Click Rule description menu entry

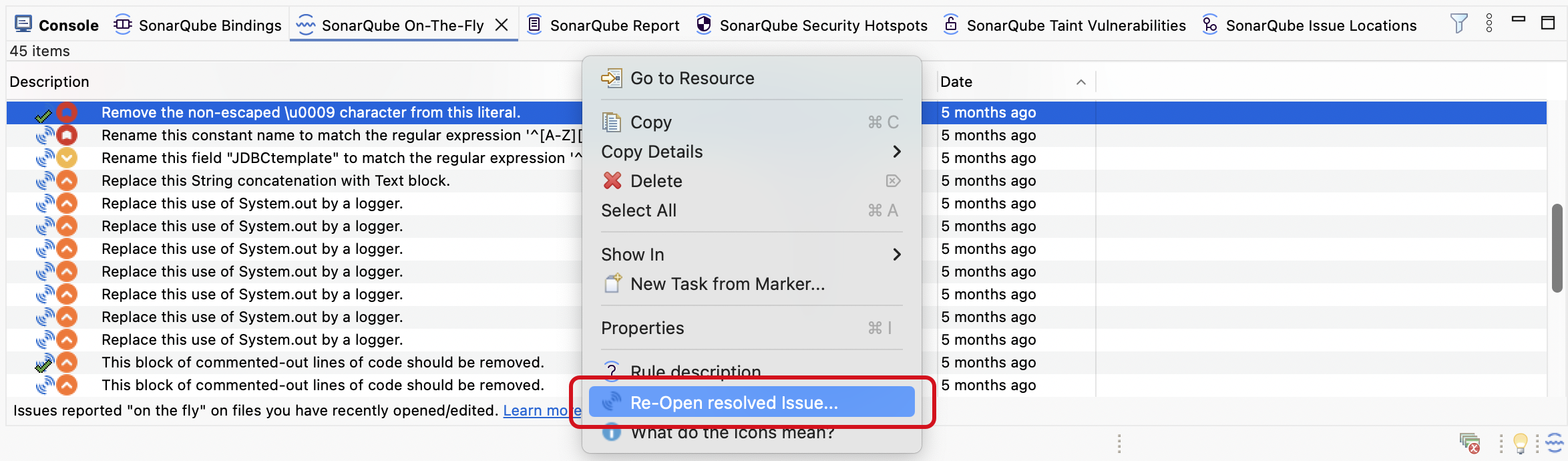[752, 371]
